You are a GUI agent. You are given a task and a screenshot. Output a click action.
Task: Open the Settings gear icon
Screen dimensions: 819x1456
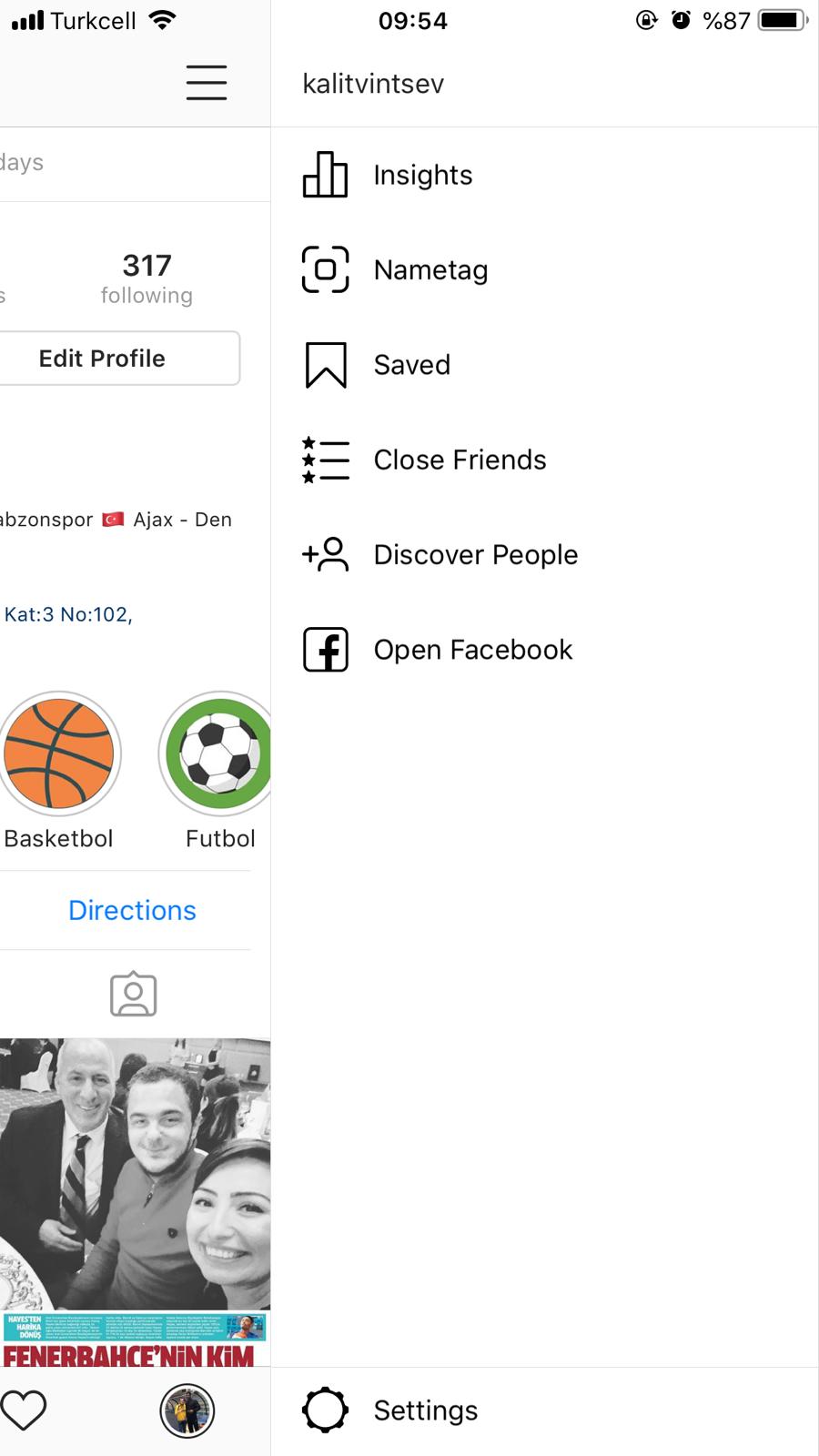click(x=325, y=1410)
